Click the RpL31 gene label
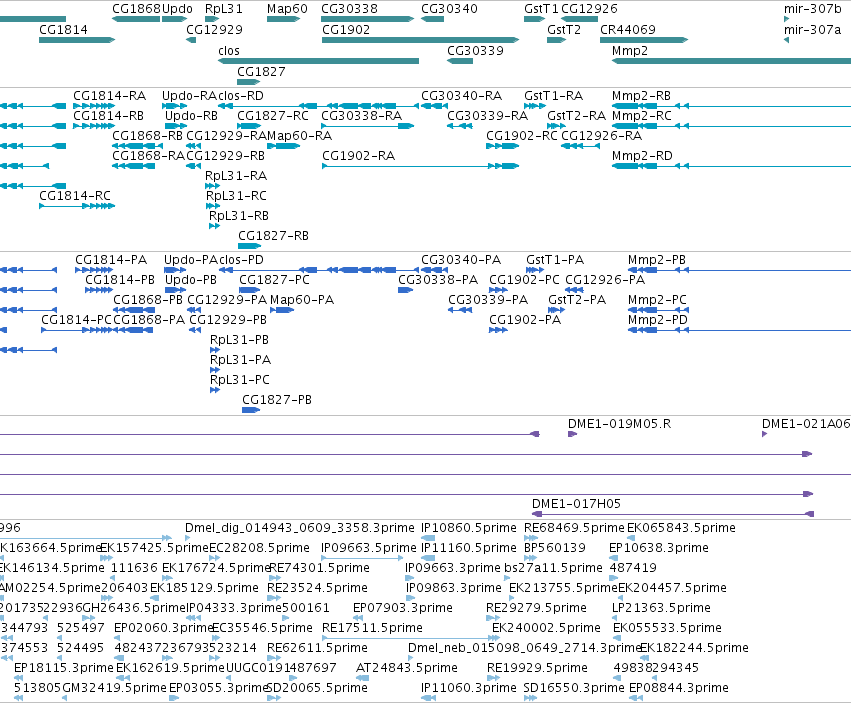Viewport: 851px width, 703px height. tap(224, 9)
